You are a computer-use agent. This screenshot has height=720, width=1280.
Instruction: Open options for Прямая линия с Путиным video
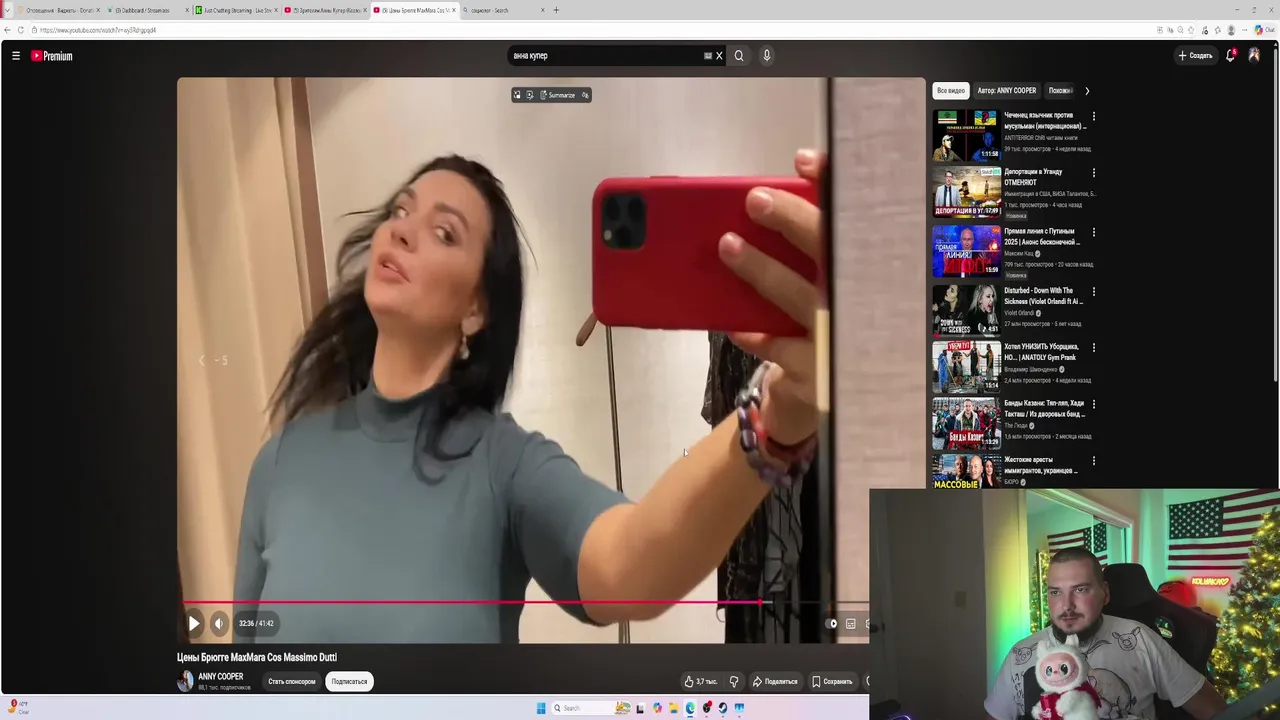click(1093, 232)
